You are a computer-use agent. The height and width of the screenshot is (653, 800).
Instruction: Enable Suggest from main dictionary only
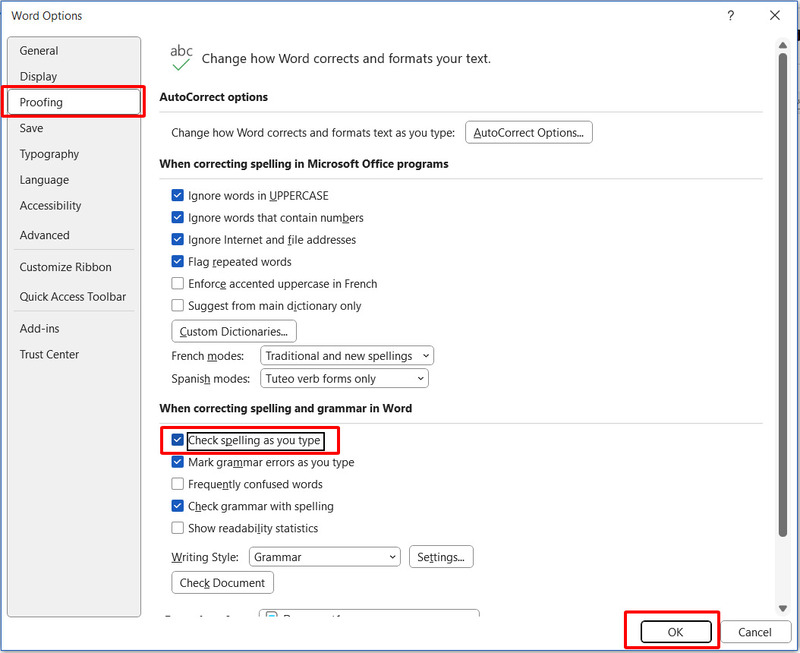coord(178,306)
